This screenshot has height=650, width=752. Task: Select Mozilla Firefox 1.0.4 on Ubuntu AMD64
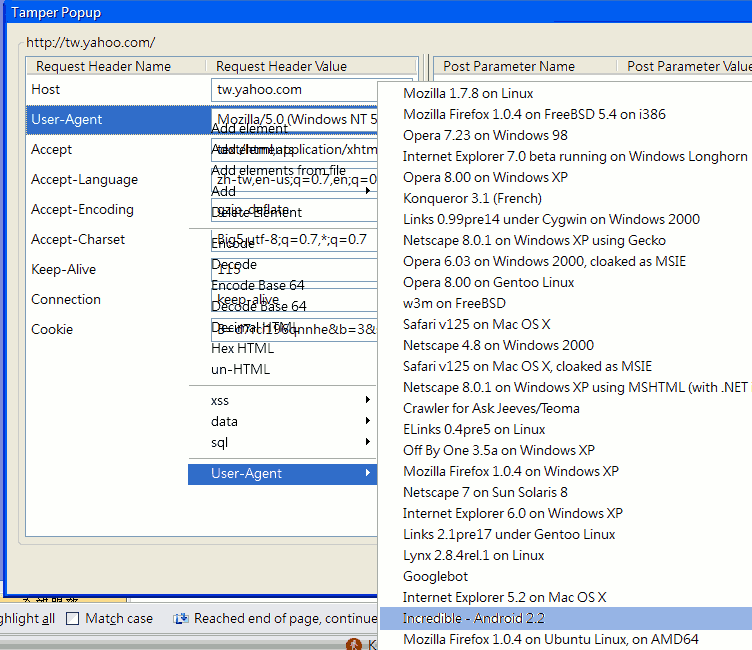pyautogui.click(x=551, y=639)
